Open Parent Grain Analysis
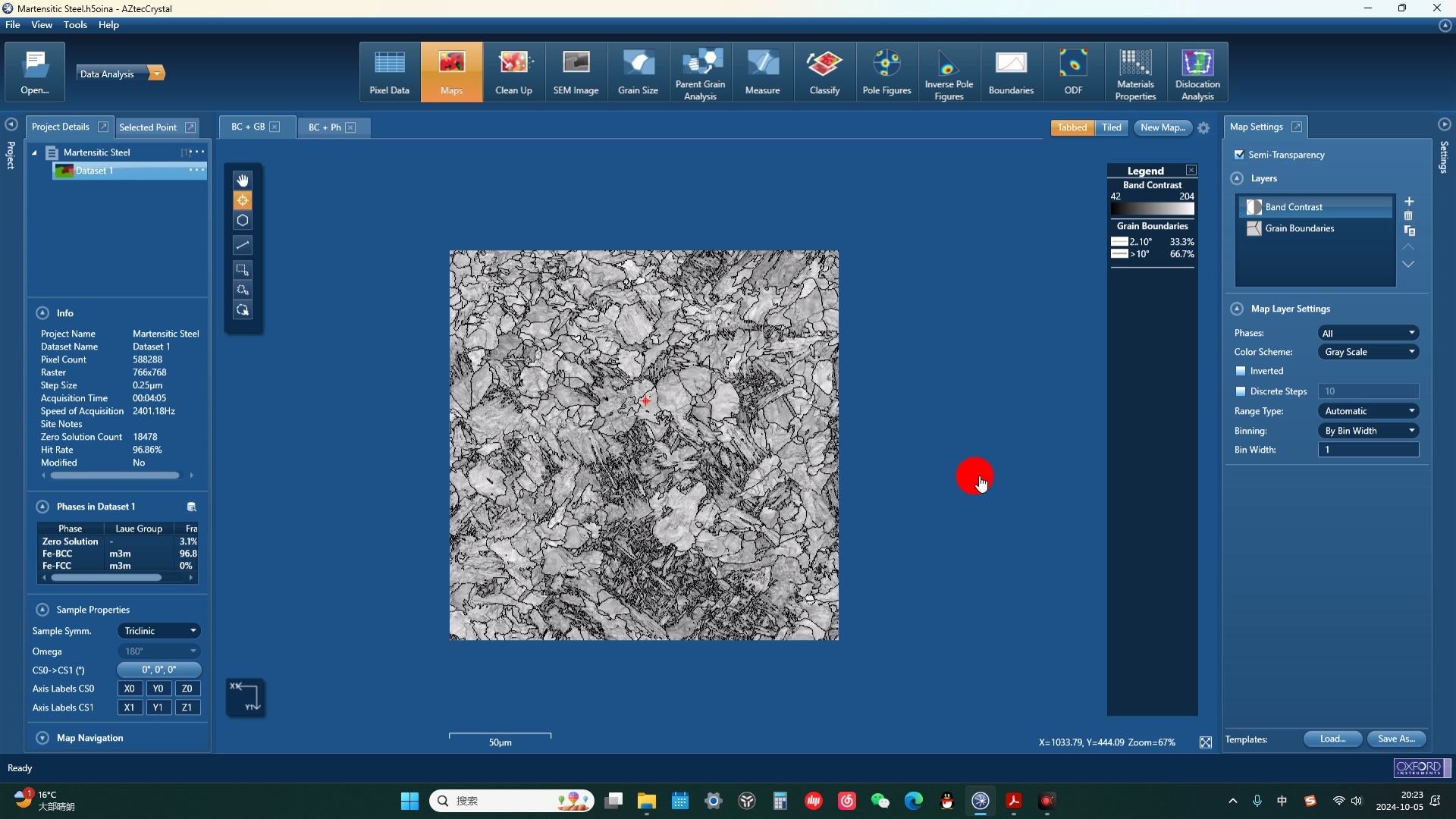The height and width of the screenshot is (819, 1456). click(x=700, y=73)
